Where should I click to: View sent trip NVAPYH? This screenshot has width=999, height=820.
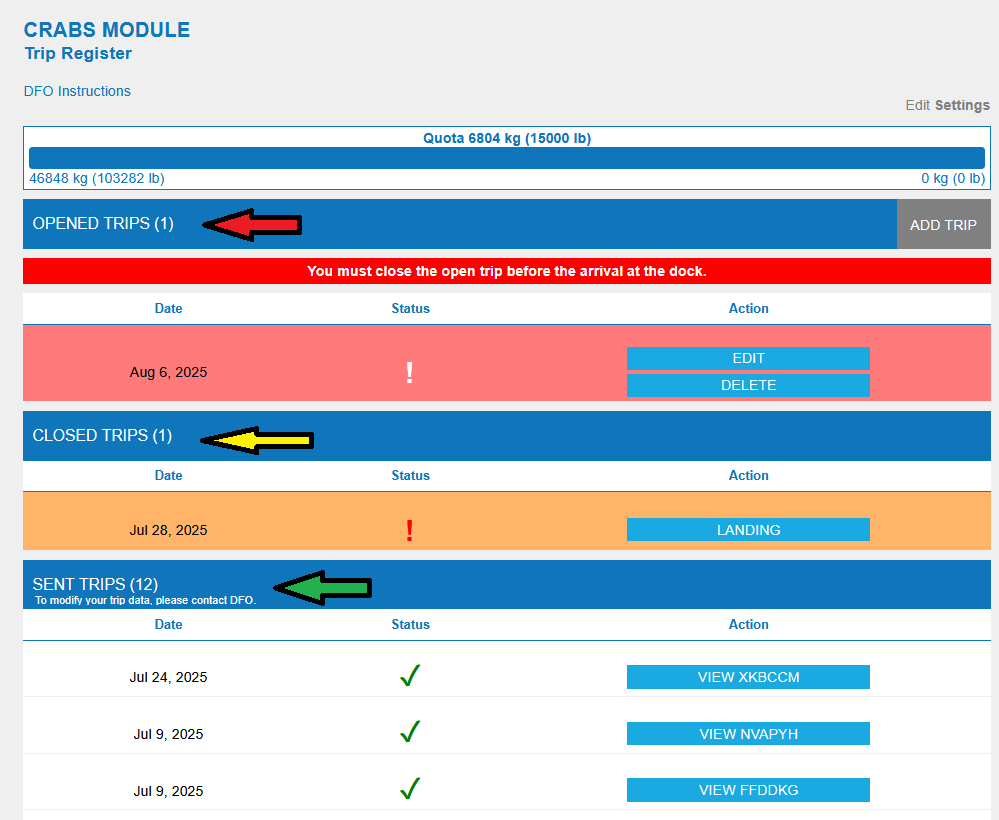[x=748, y=734]
